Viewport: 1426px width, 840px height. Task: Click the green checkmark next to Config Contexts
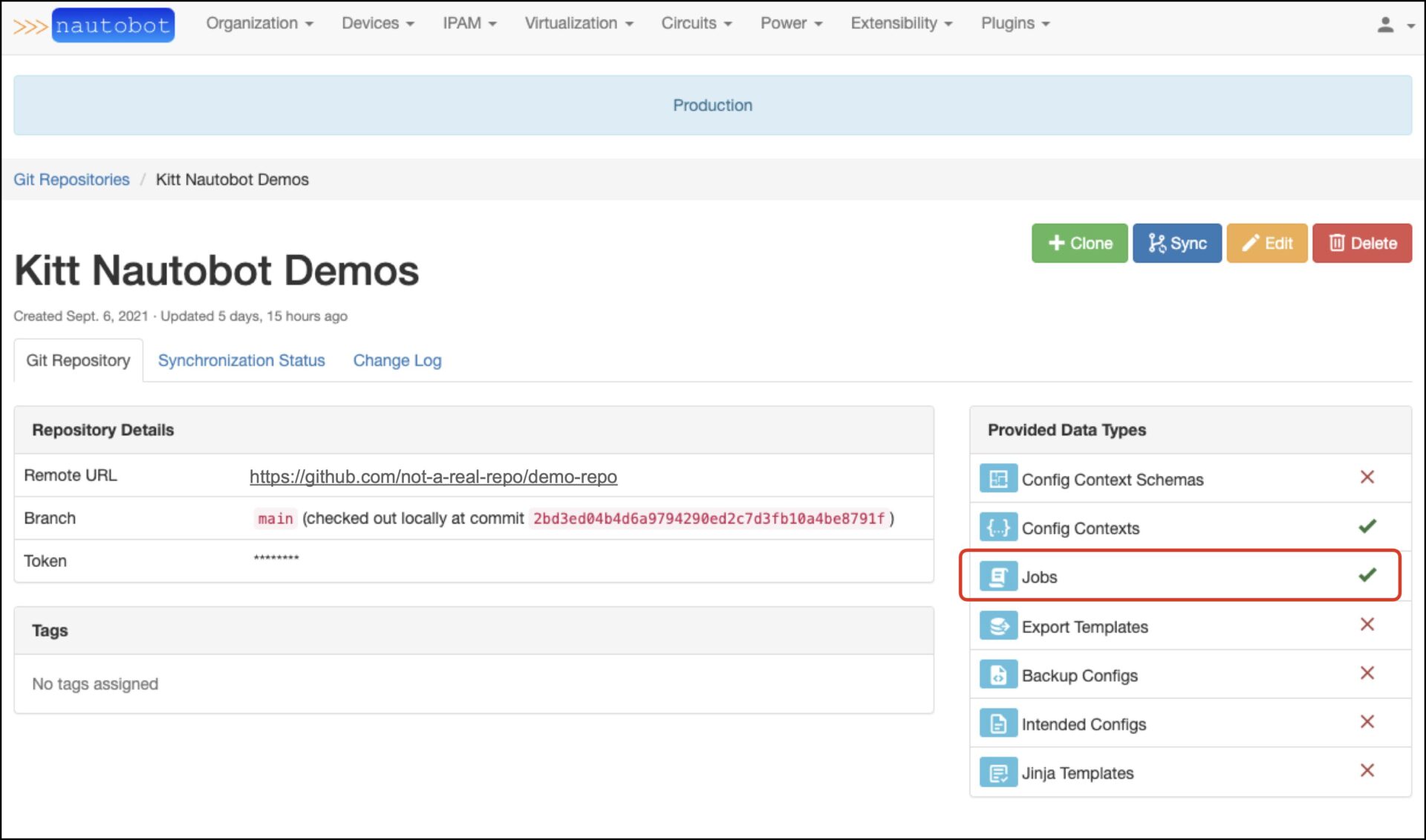coord(1367,527)
